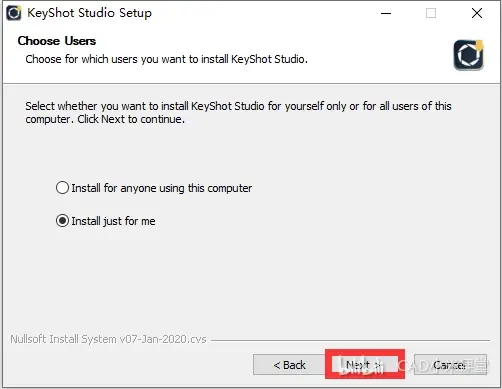Click the large KeyShot logo in the header
The image size is (502, 389).
pos(468,55)
